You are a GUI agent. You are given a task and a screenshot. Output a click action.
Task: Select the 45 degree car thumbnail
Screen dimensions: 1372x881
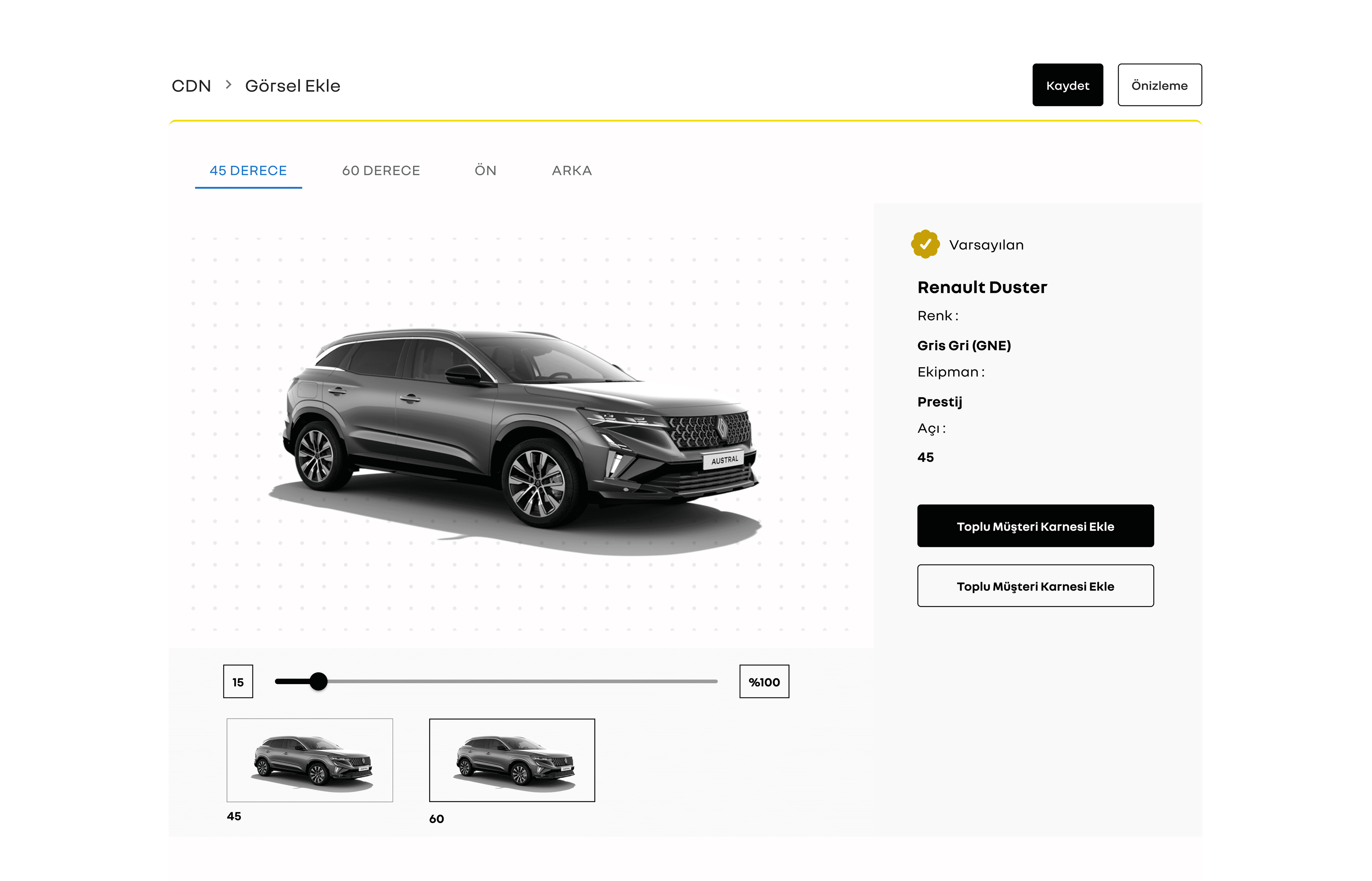[309, 760]
